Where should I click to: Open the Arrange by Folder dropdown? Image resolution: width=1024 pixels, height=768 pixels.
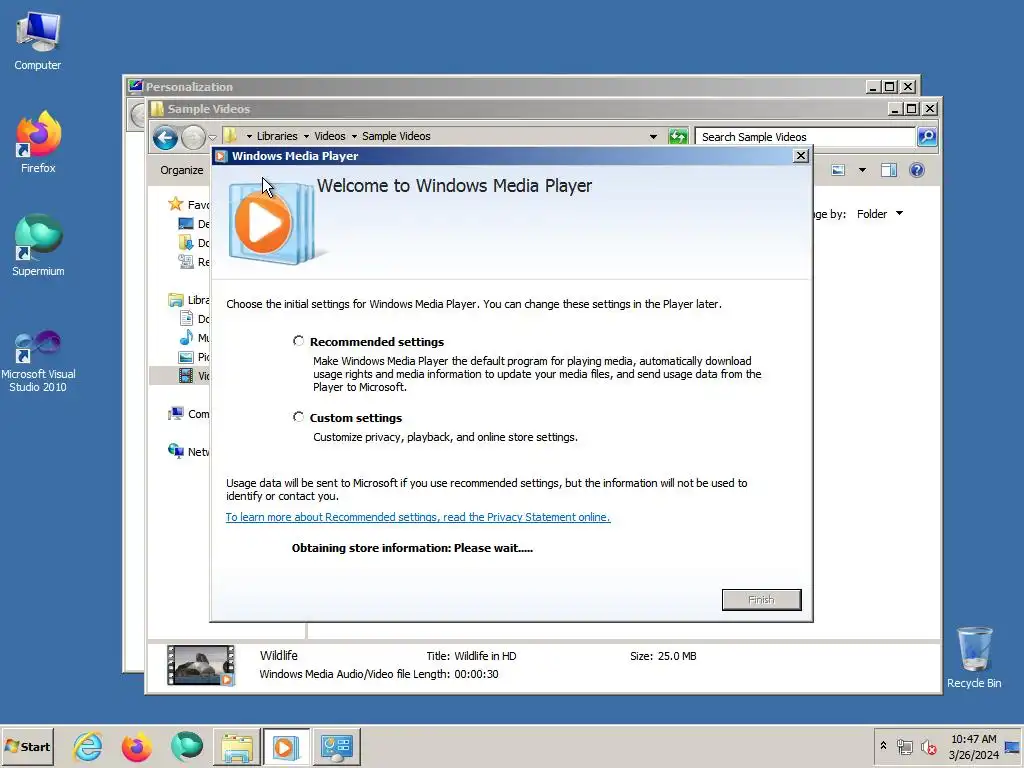[x=880, y=214]
